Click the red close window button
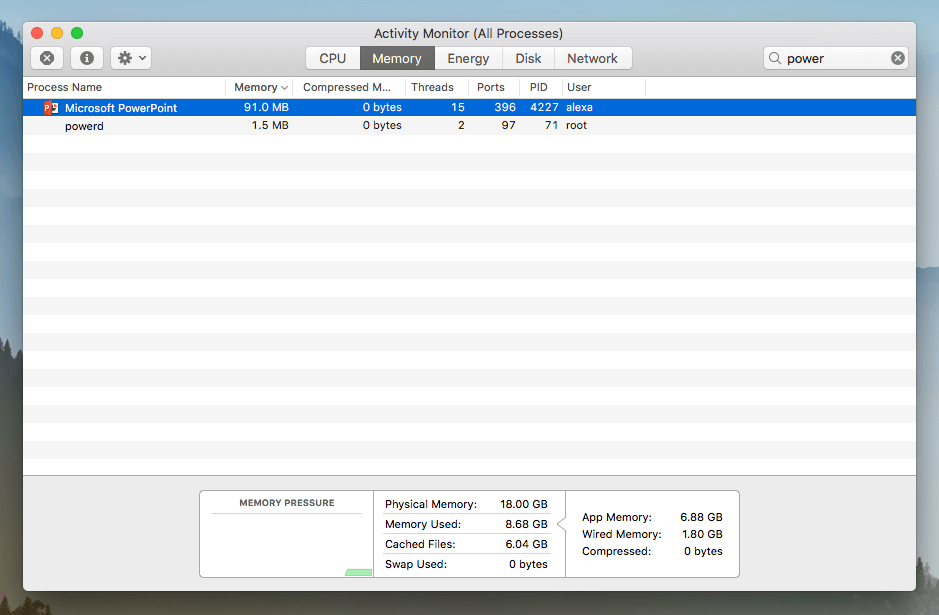Image resolution: width=939 pixels, height=615 pixels. (37, 33)
